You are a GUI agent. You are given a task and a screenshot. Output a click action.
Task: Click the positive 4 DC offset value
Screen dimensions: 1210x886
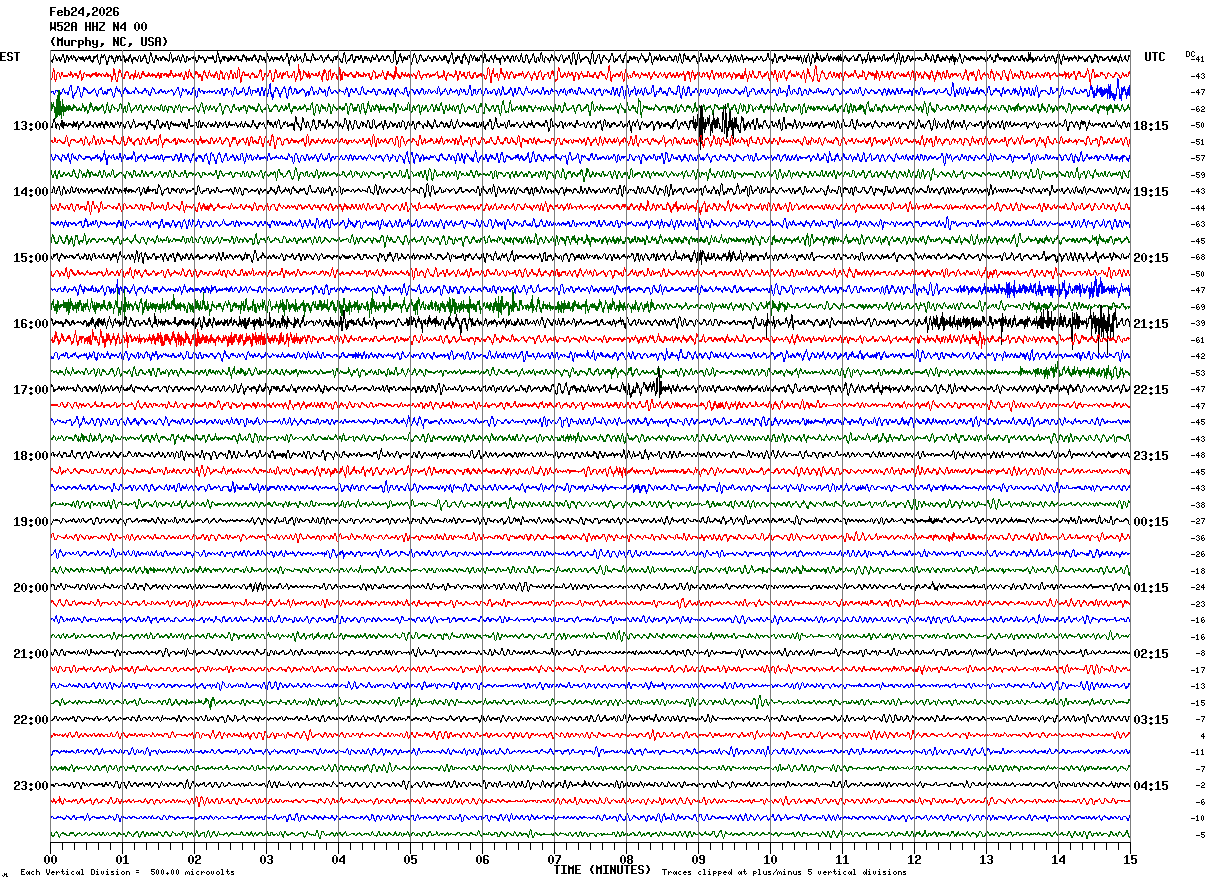(x=1202, y=736)
